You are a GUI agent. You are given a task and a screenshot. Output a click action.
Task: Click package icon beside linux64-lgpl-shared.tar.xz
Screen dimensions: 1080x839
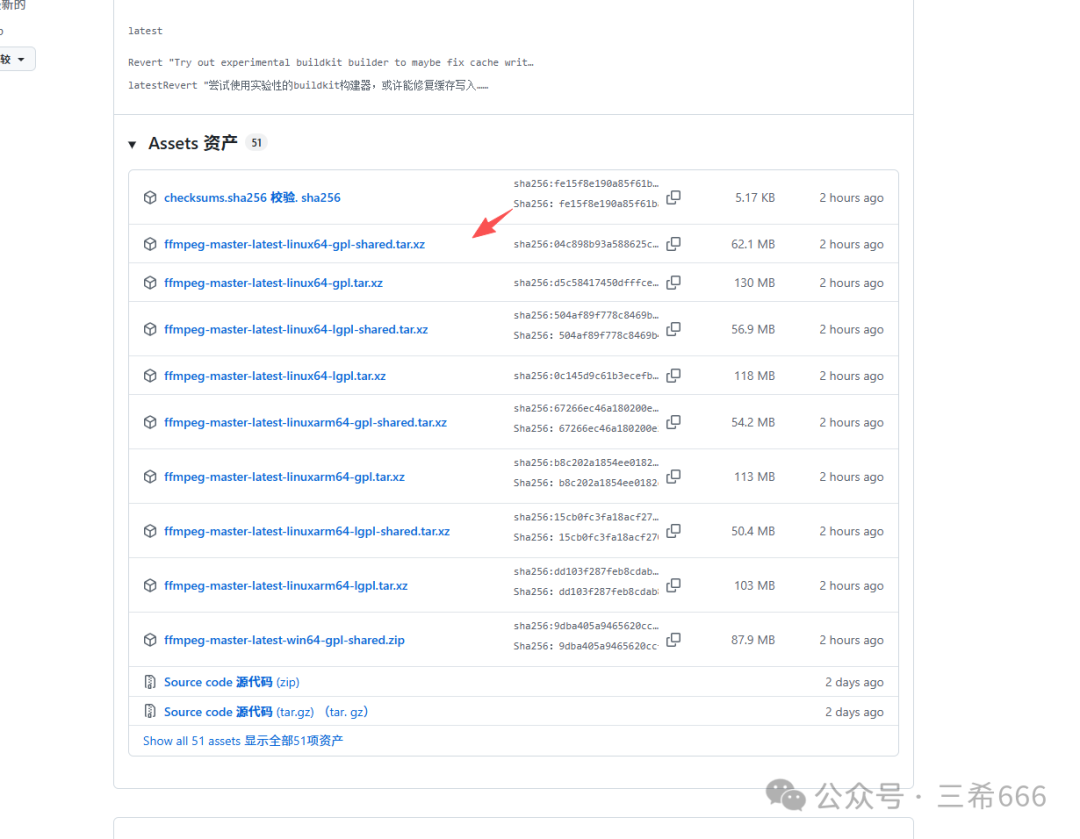(150, 329)
